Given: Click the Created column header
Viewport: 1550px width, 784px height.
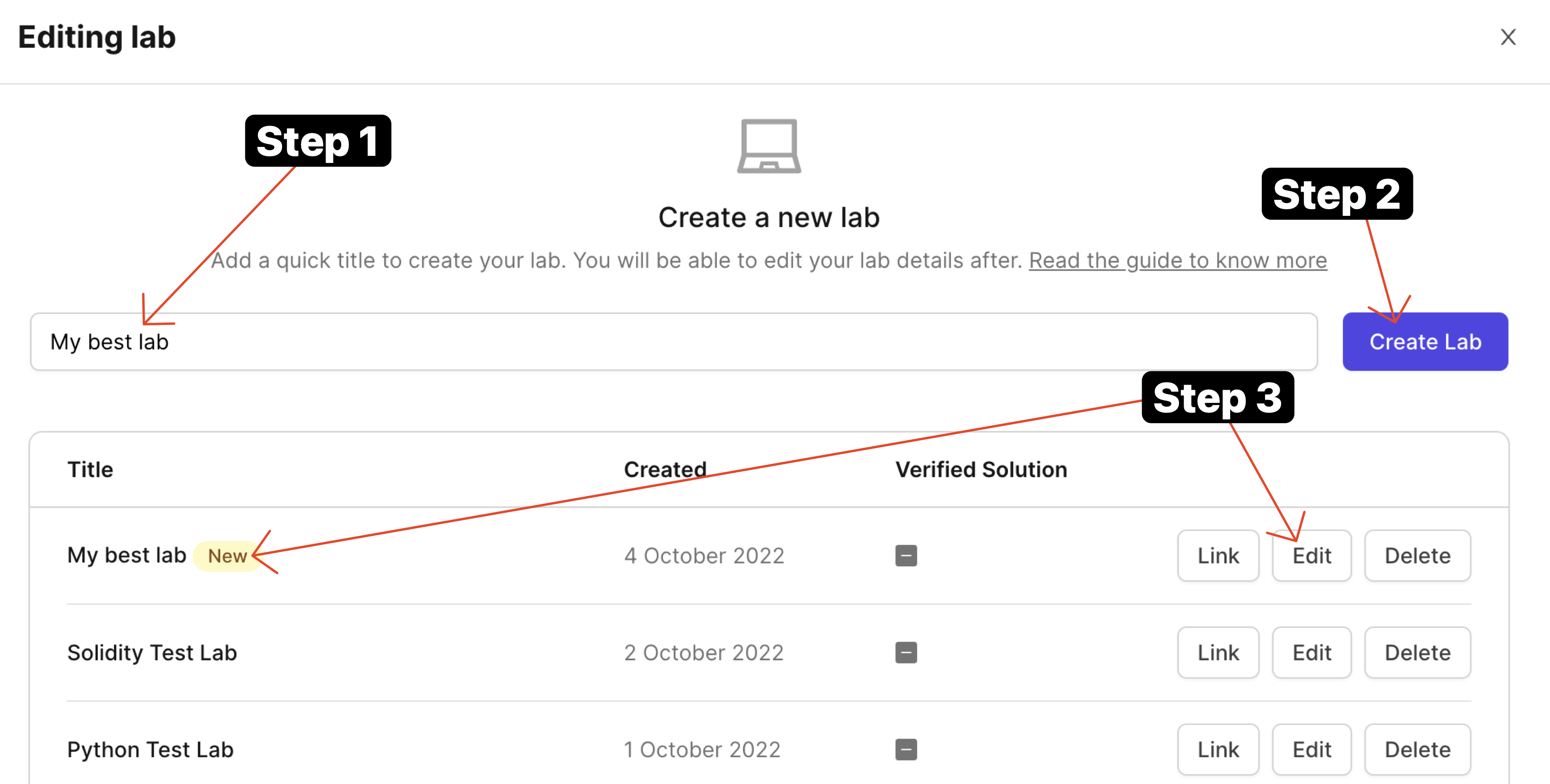Looking at the screenshot, I should click(x=665, y=469).
